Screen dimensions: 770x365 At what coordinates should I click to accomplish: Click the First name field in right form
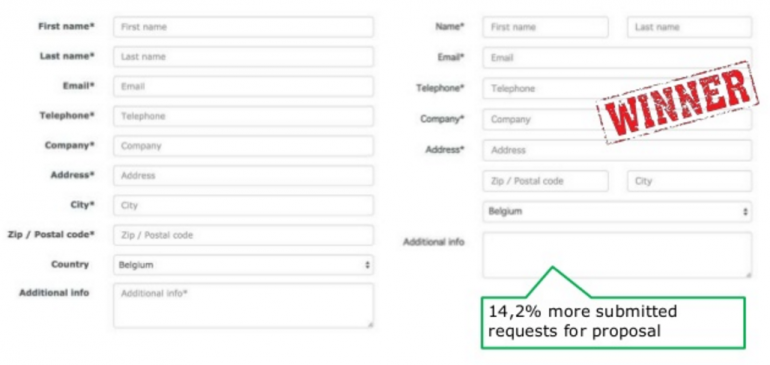545,27
